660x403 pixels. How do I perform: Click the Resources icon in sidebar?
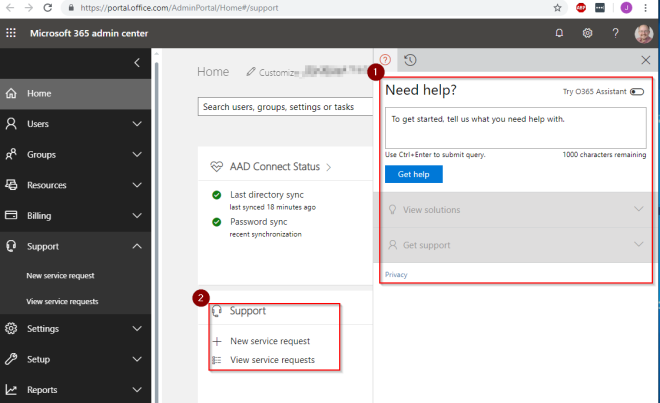[11, 185]
